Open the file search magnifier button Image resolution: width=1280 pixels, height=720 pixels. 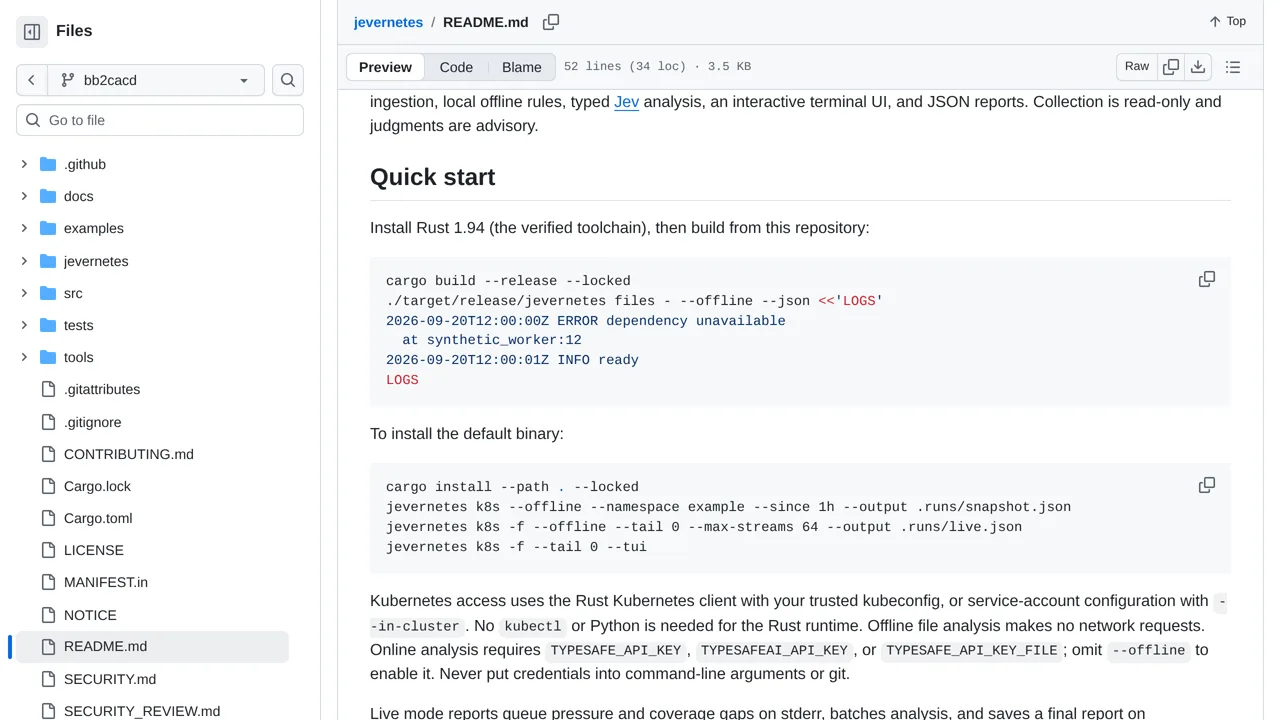pos(288,80)
